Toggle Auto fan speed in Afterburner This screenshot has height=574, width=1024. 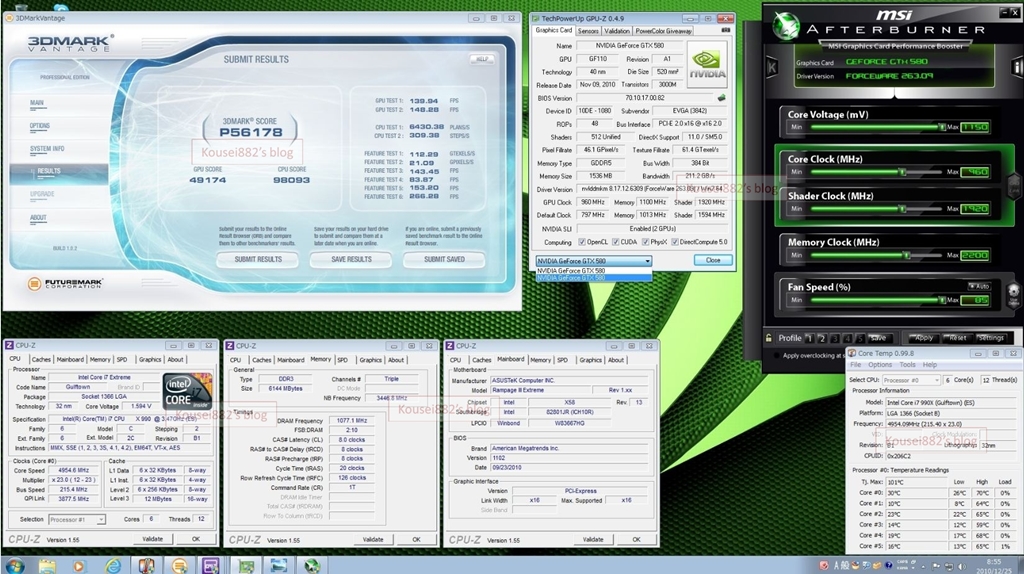979,286
